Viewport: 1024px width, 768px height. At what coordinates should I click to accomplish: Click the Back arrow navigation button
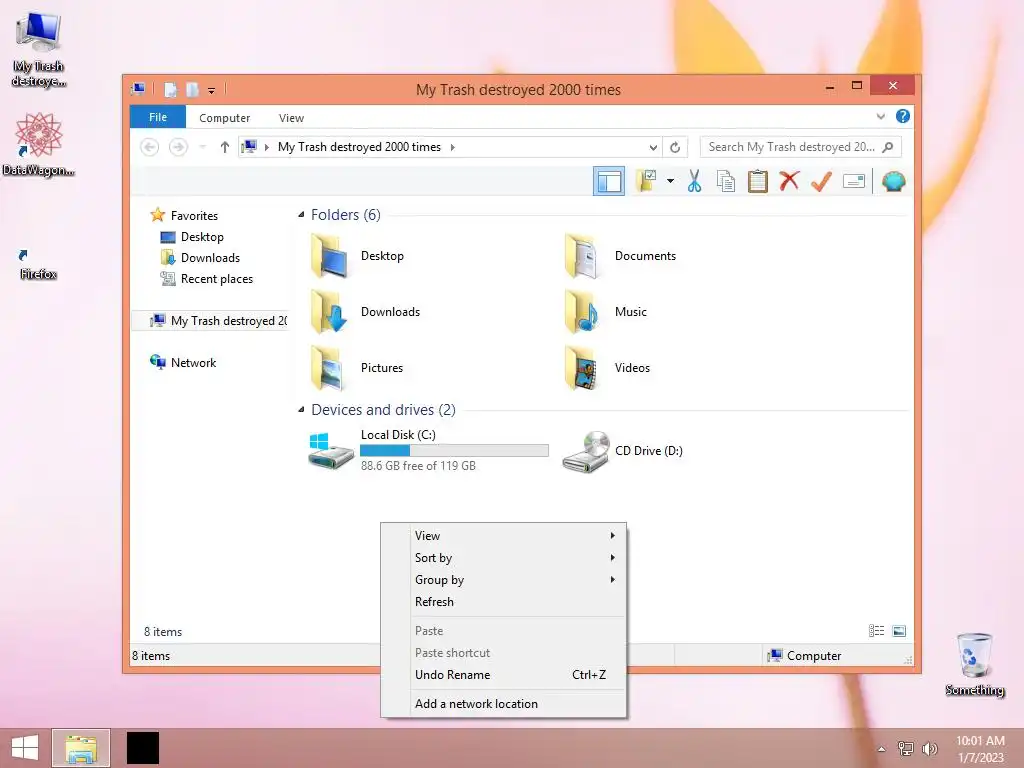coord(150,148)
